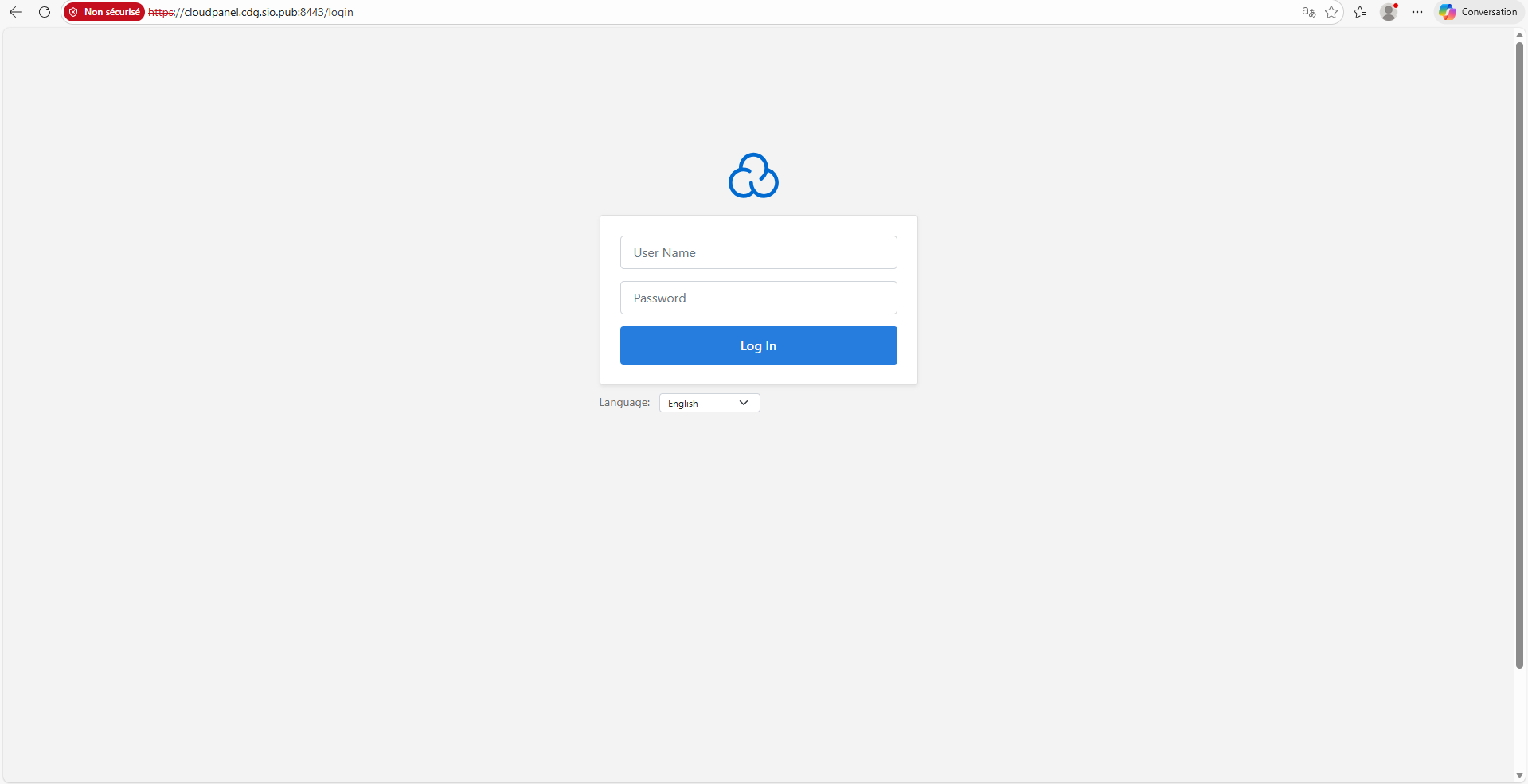Viewport: 1528px width, 784px height.
Task: Click the page translate icon
Action: 1308,12
